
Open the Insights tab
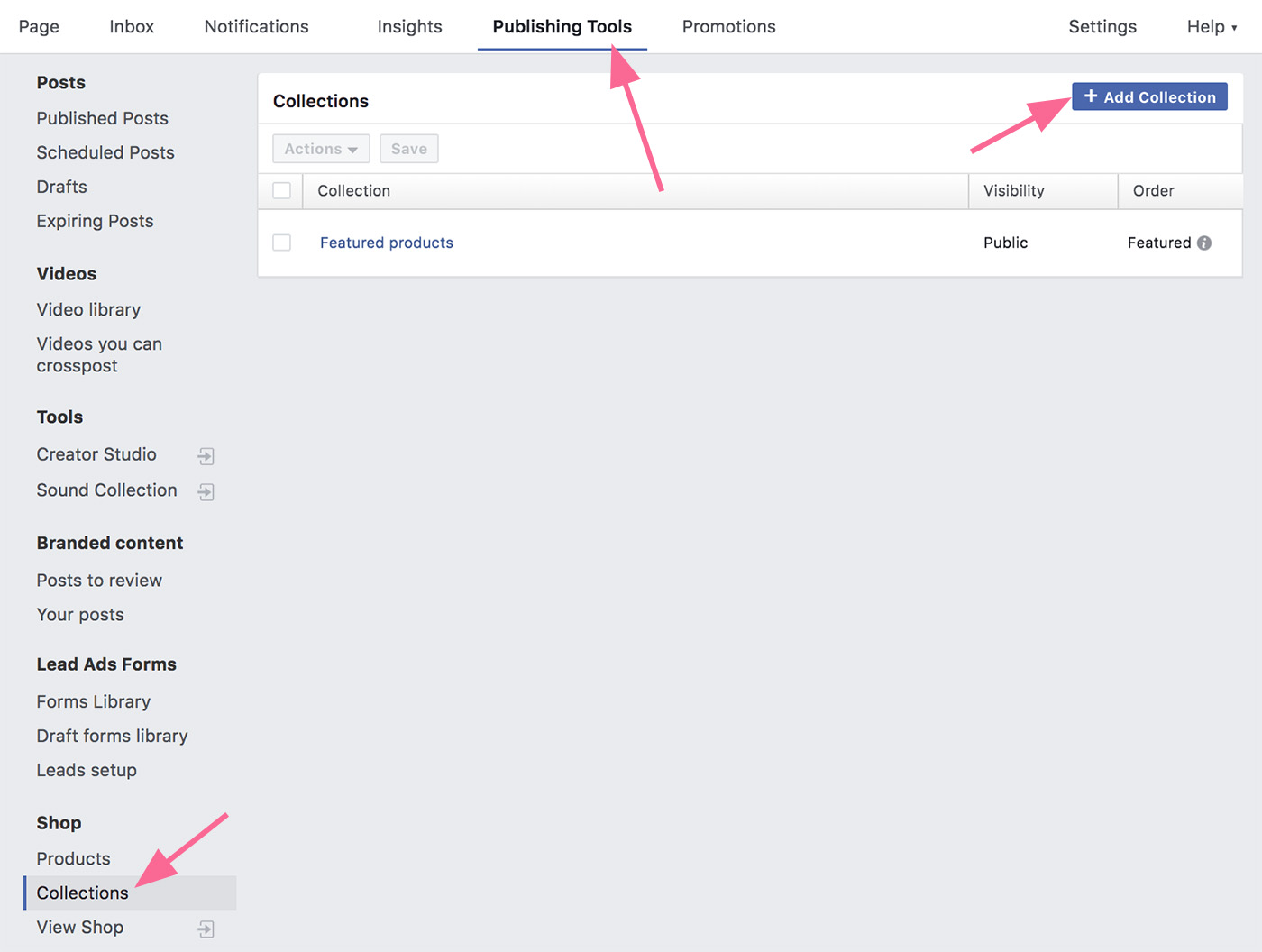point(410,27)
